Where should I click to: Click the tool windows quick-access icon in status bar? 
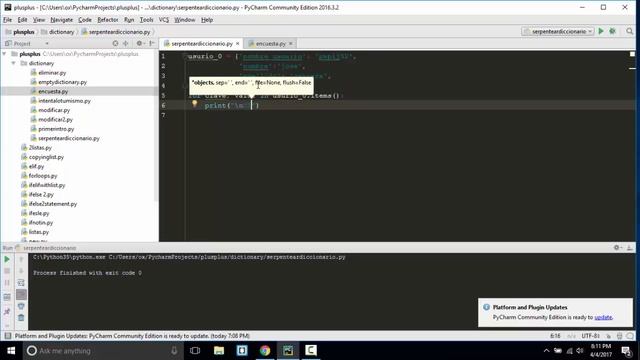[x=7, y=336]
